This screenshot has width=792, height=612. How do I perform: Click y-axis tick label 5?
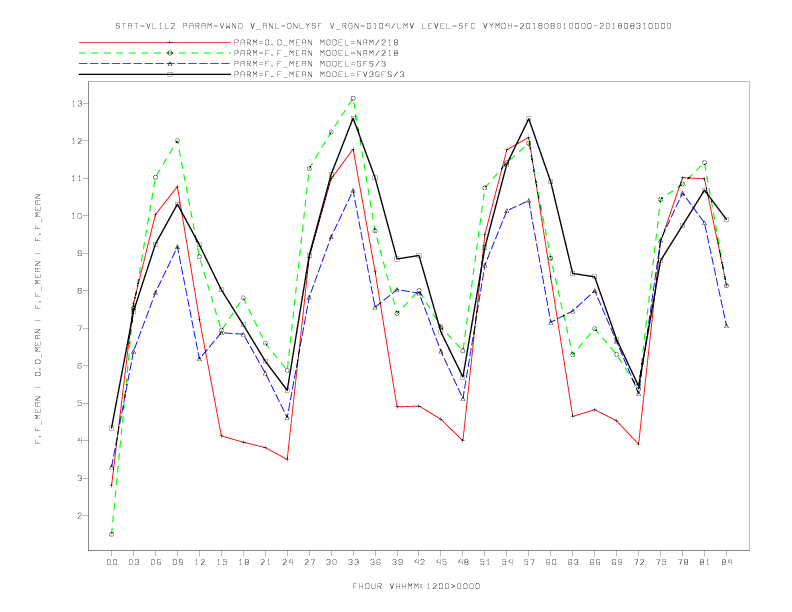(79, 403)
